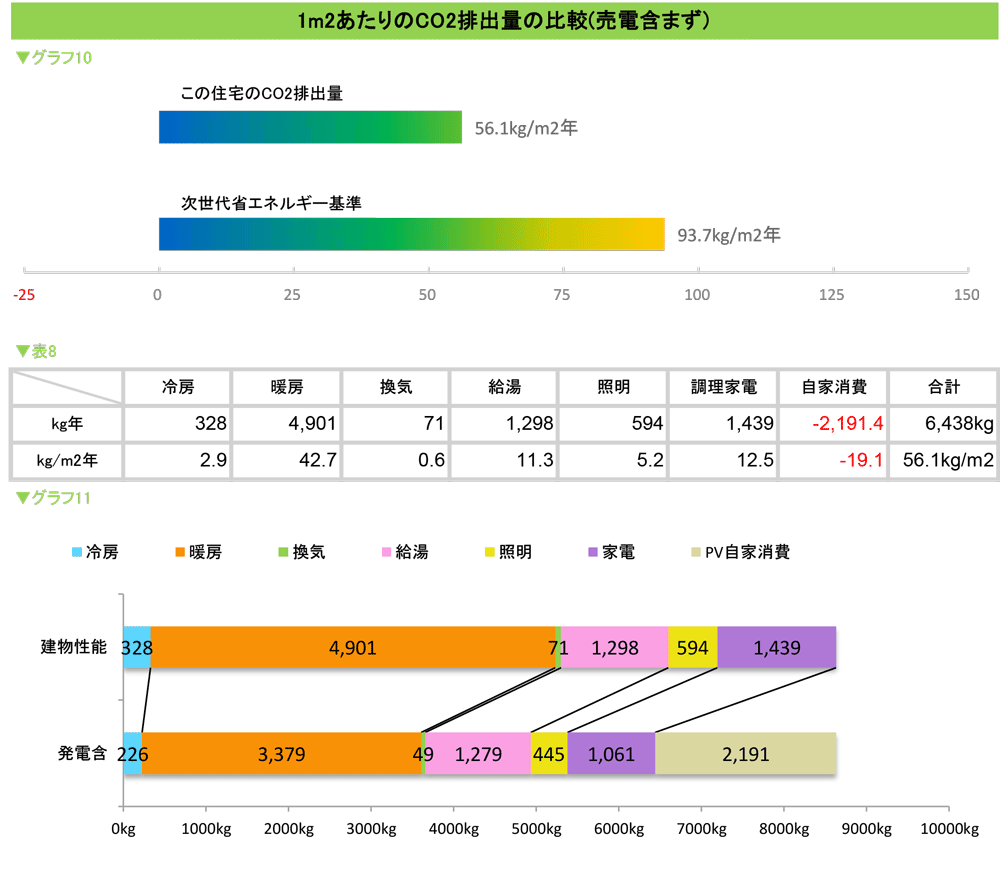Click the 暖房 table column header

pyautogui.click(x=287, y=387)
